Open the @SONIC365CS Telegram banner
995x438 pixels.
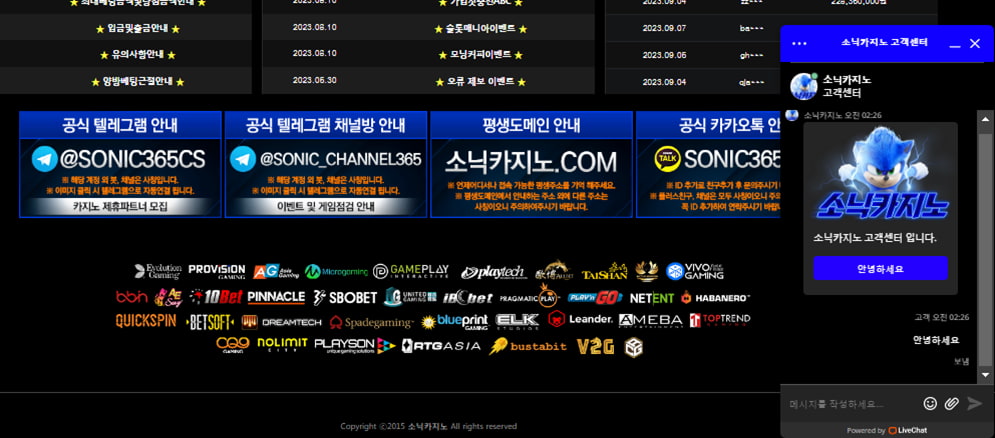tap(120, 164)
